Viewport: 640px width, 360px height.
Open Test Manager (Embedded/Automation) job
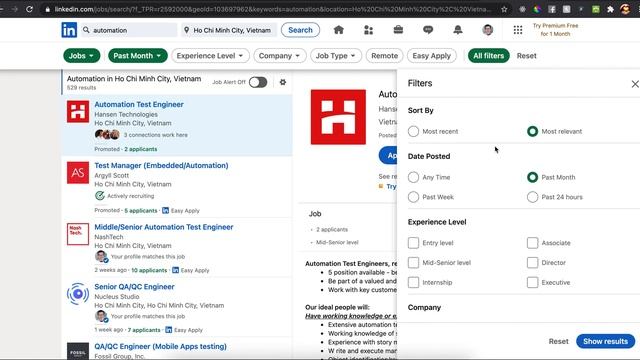point(161,165)
